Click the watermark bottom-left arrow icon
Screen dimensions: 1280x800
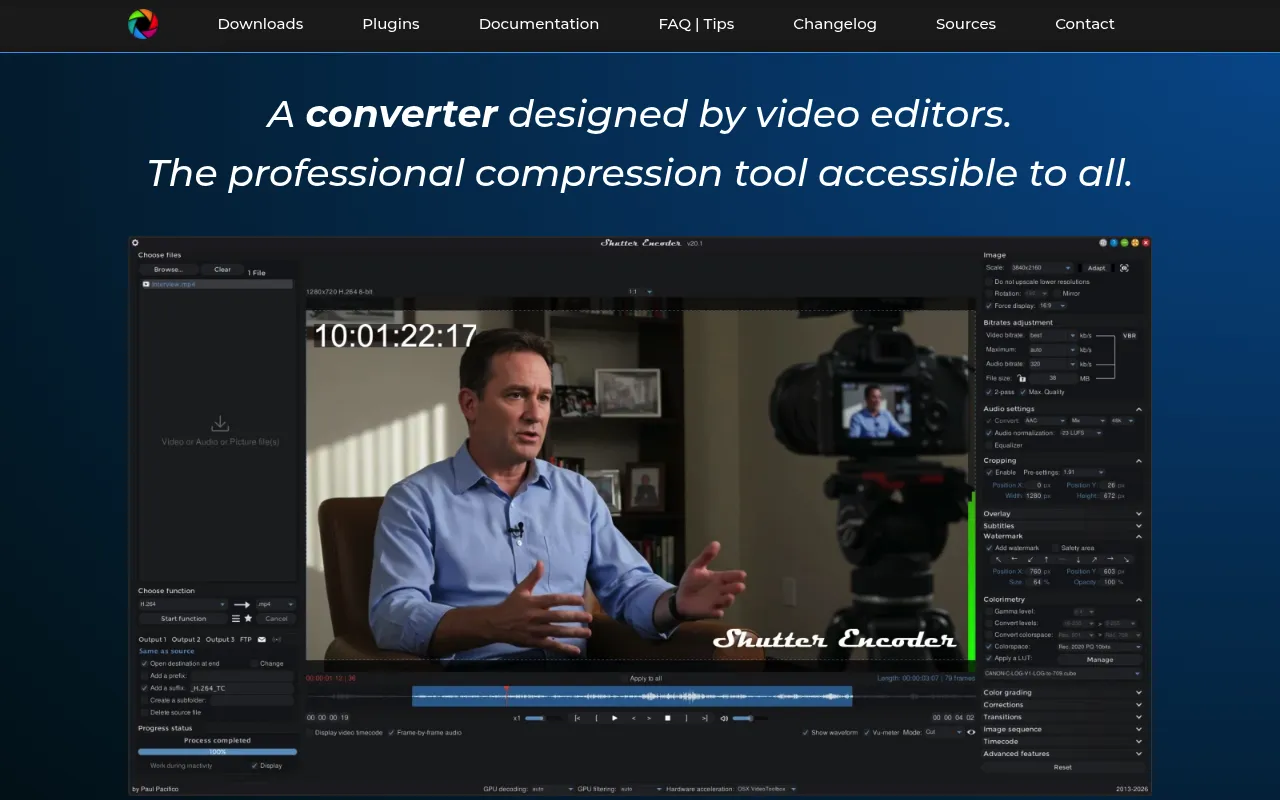pyautogui.click(x=1030, y=559)
